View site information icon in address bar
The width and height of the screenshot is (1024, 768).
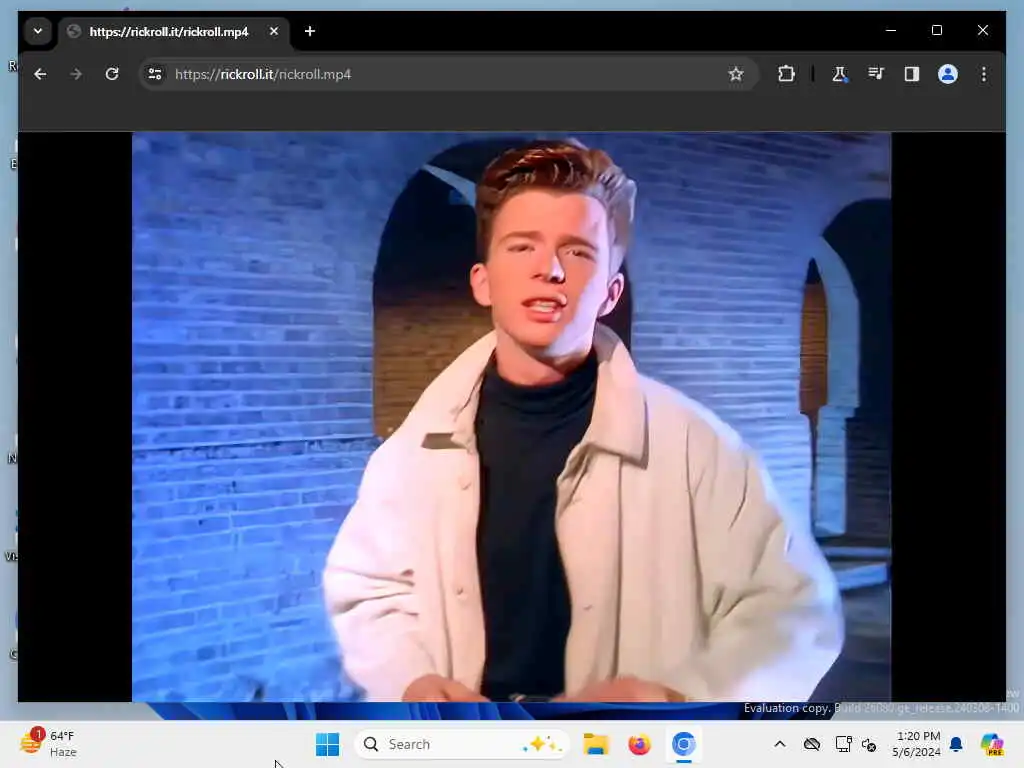155,74
